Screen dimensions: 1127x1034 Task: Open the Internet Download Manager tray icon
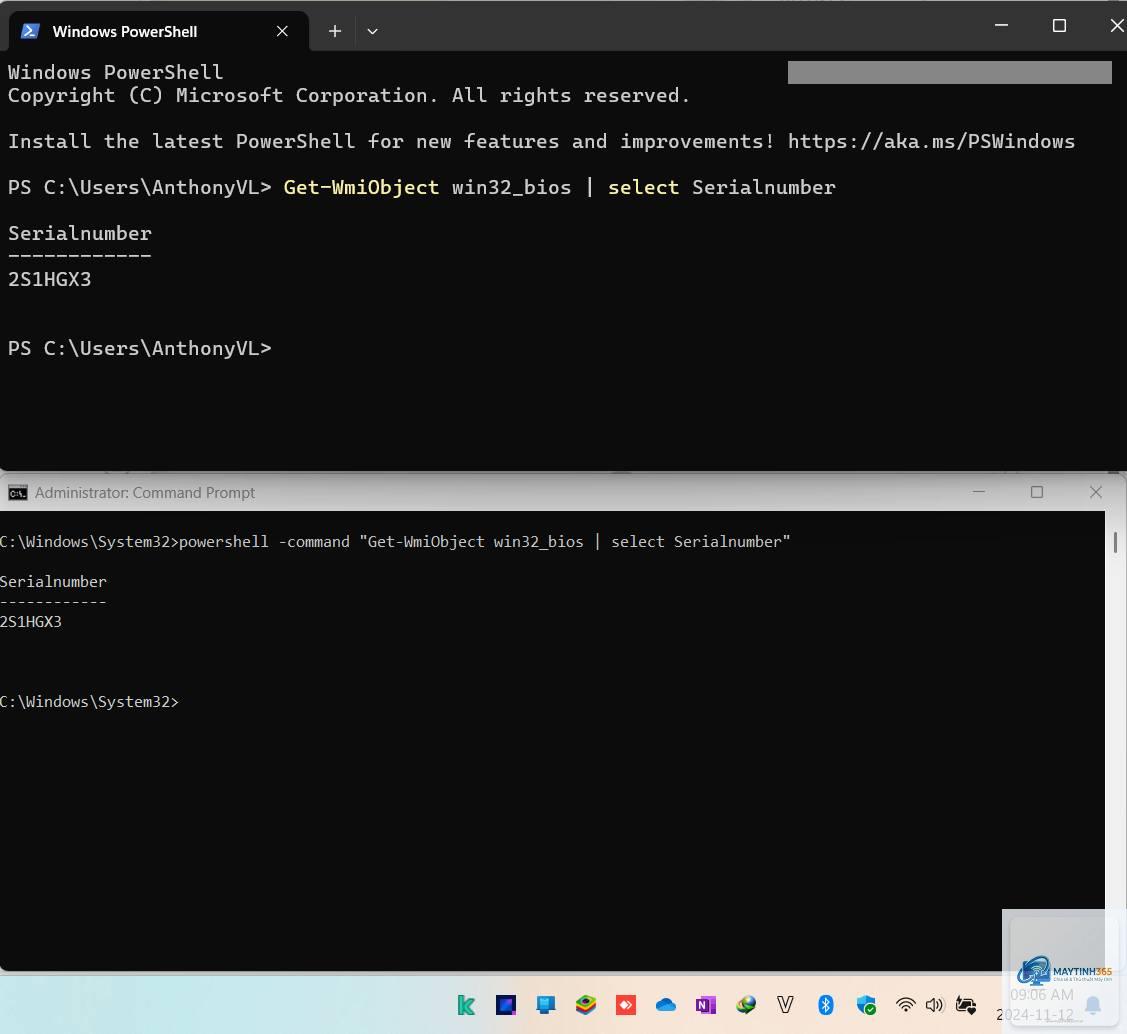[745, 1005]
